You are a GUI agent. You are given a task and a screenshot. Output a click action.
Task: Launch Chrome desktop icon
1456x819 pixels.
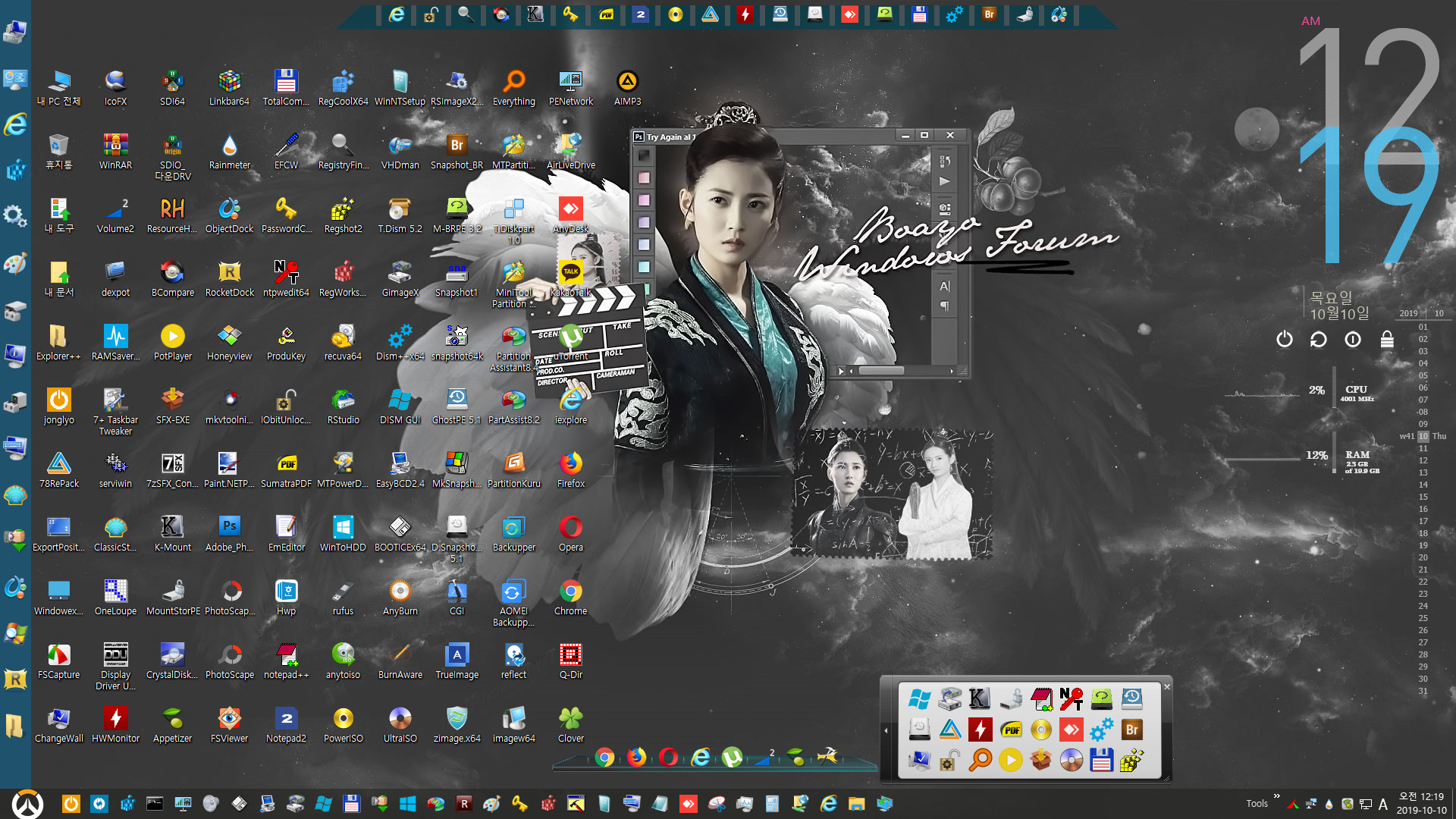(x=570, y=597)
